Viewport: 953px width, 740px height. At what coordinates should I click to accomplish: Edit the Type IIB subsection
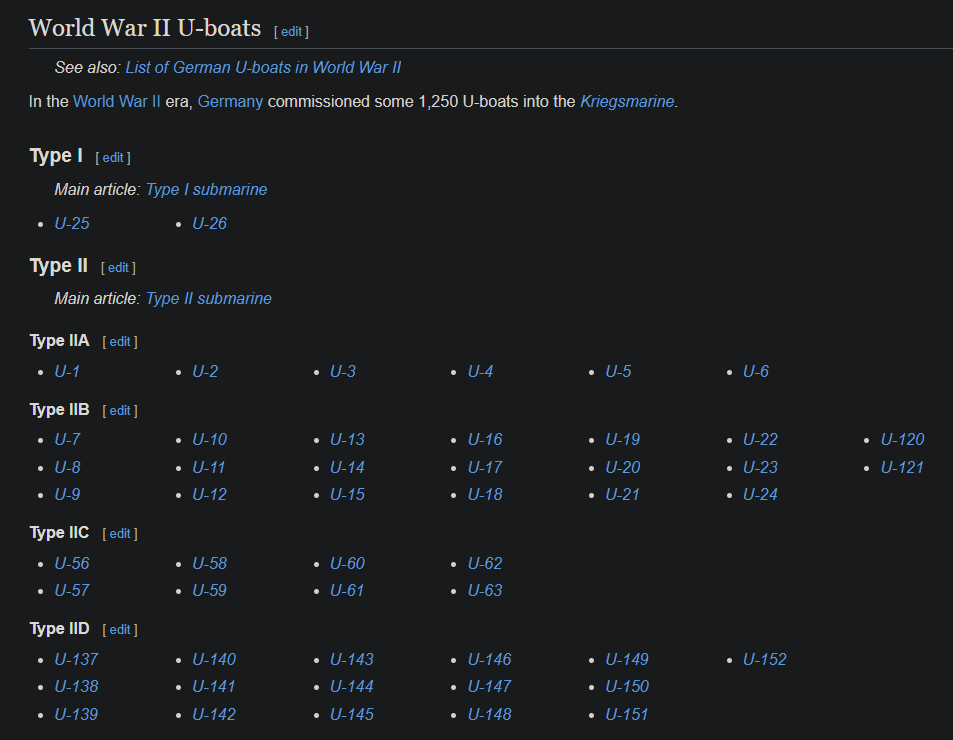point(120,411)
